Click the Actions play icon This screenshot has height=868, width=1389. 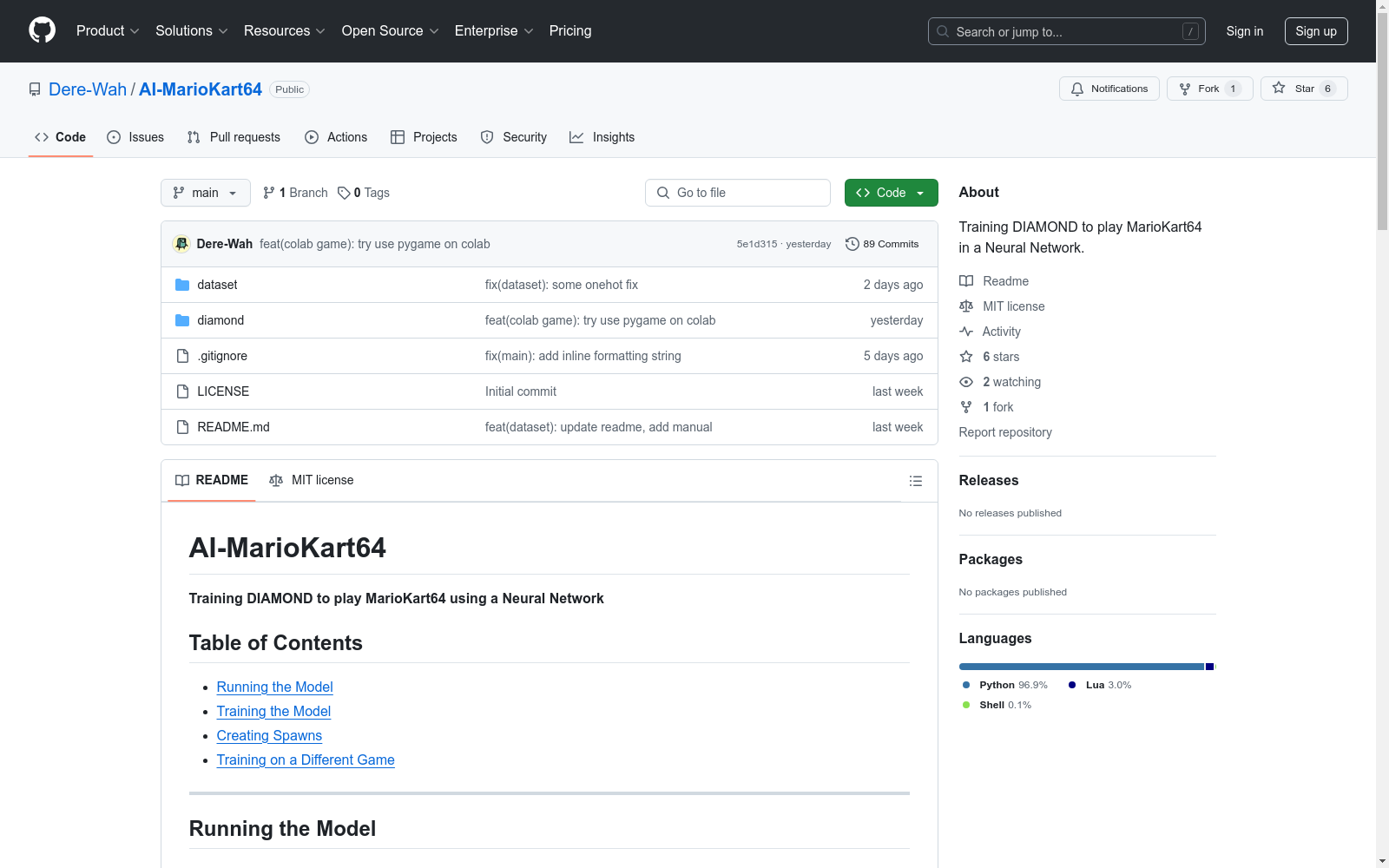coord(312,137)
